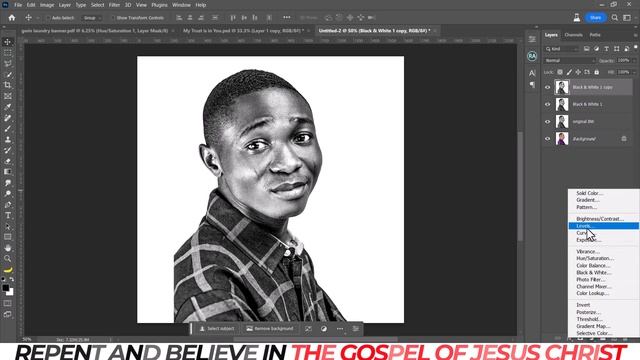Select the Spot Healing Brush tool
Viewport: 640px width, 360px height.
7,118
